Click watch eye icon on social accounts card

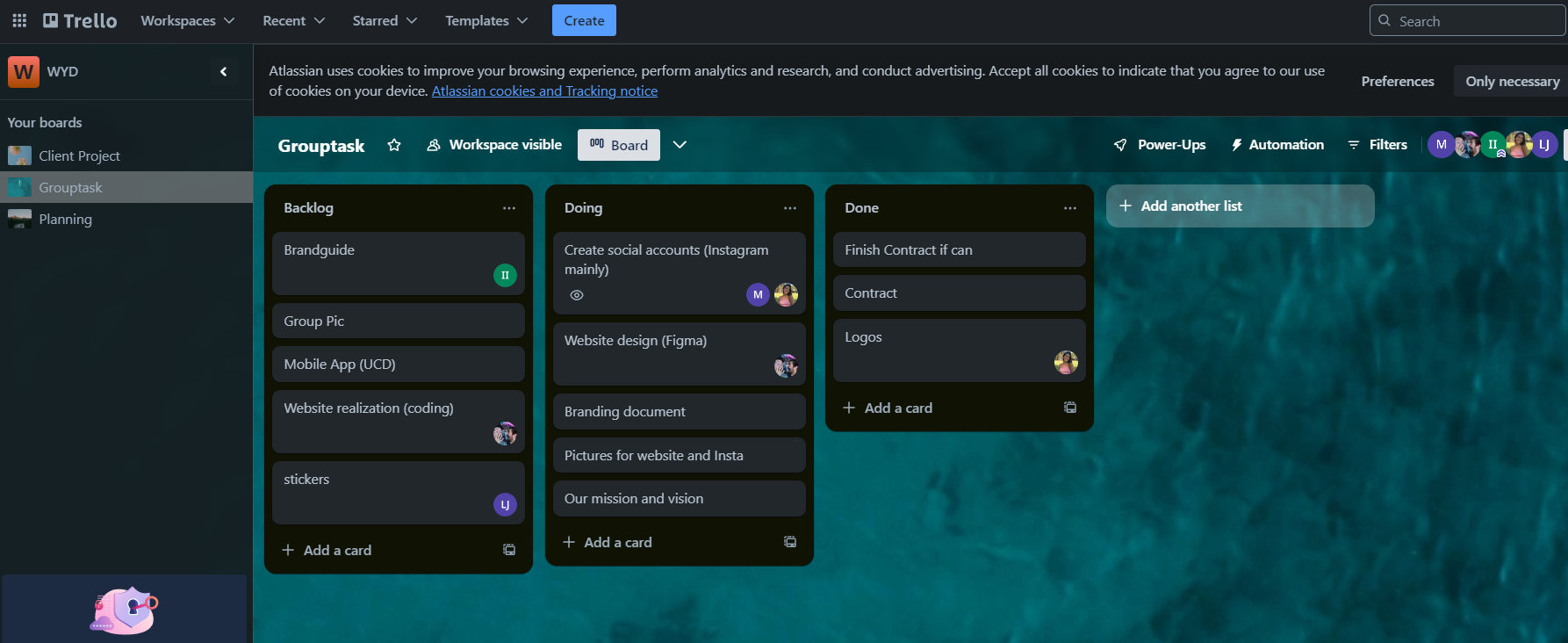[577, 295]
